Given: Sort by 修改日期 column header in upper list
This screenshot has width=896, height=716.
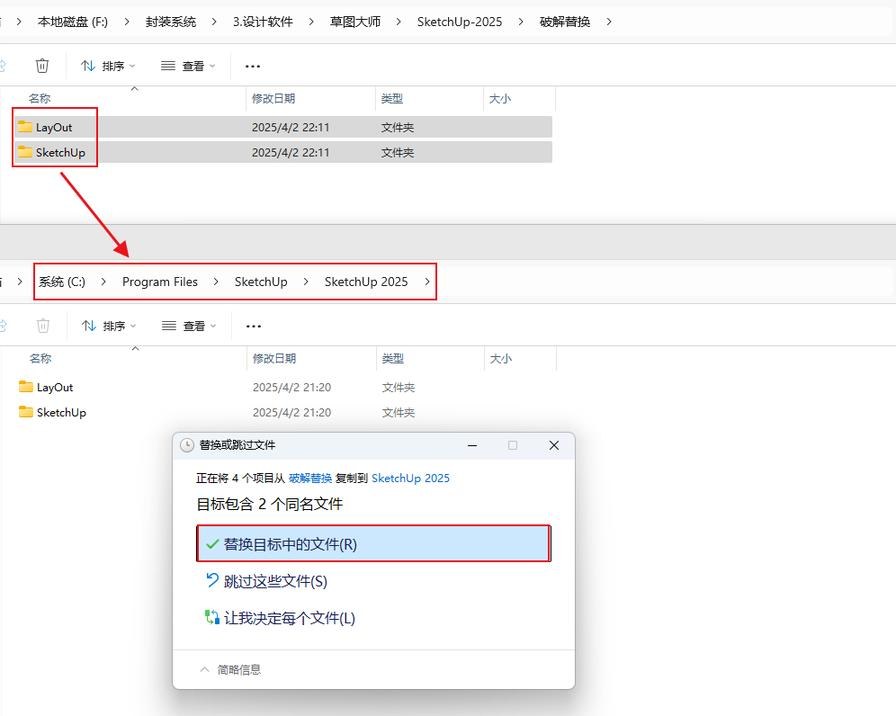Looking at the screenshot, I should pyautogui.click(x=273, y=98).
